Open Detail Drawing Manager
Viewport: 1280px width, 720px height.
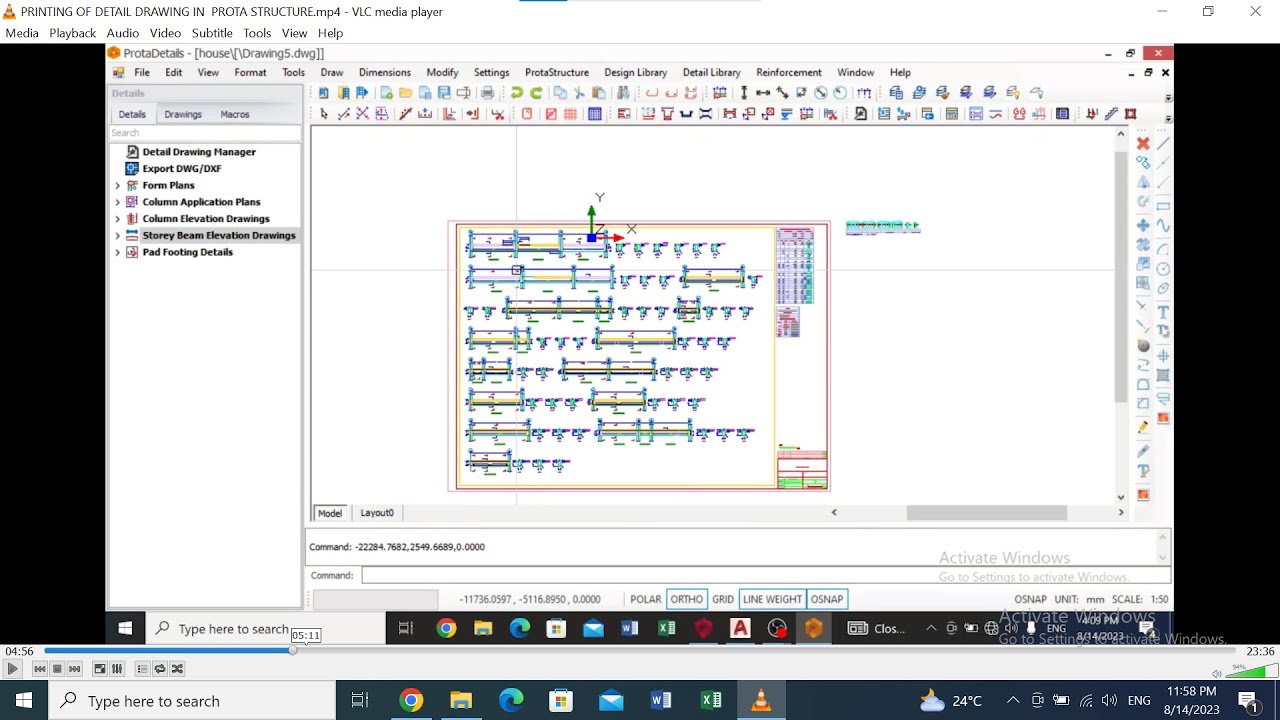click(199, 152)
